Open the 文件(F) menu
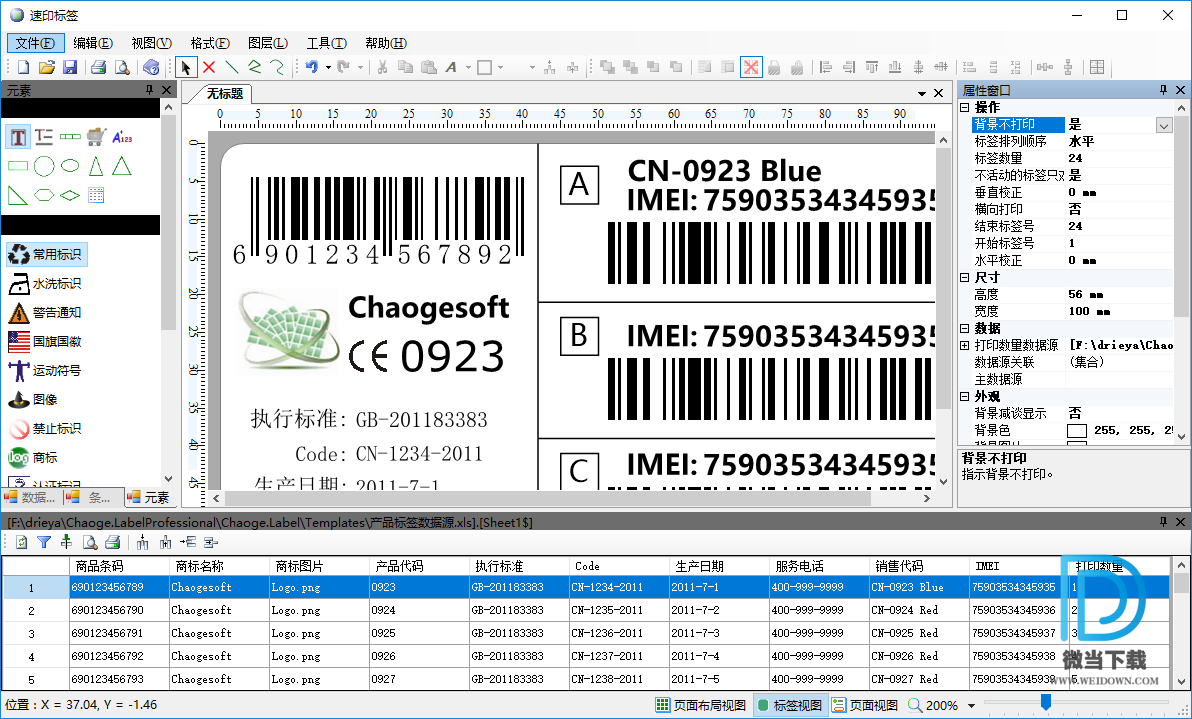The height and width of the screenshot is (719, 1192). tap(36, 43)
